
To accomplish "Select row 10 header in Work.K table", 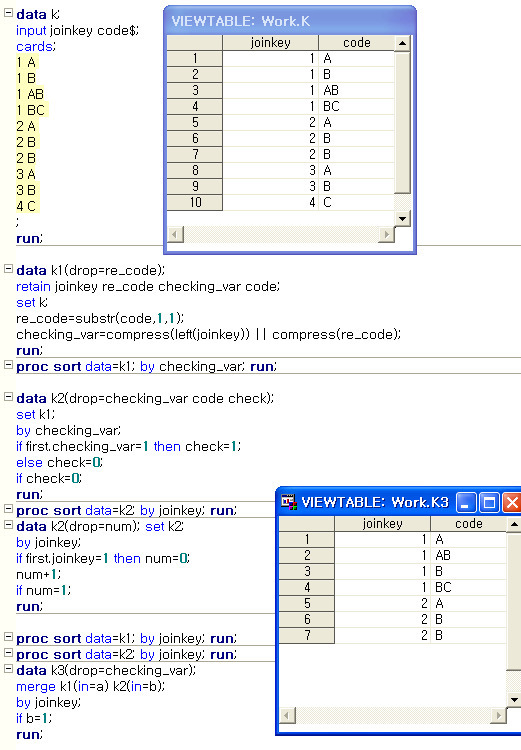I will [195, 202].
